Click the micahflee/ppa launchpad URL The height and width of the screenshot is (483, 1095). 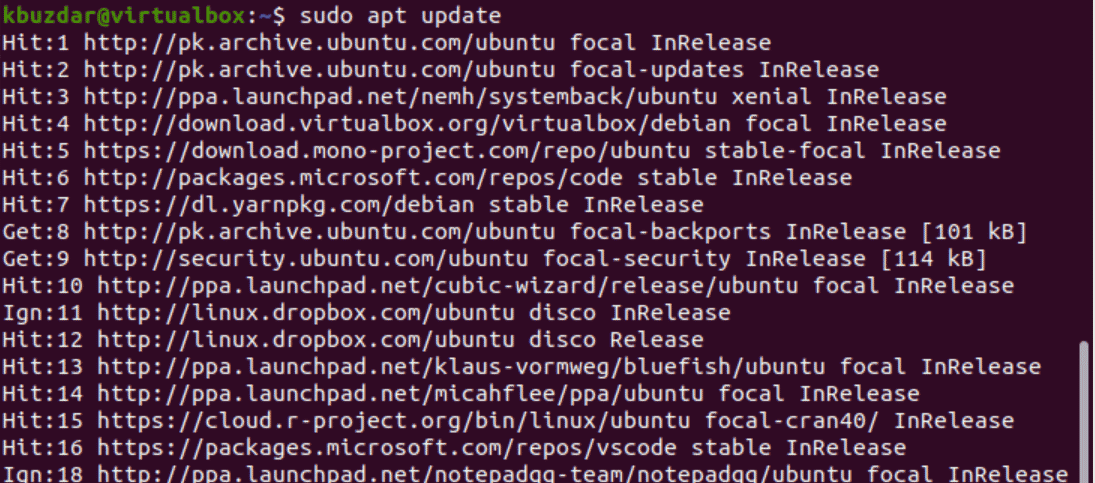[400, 394]
